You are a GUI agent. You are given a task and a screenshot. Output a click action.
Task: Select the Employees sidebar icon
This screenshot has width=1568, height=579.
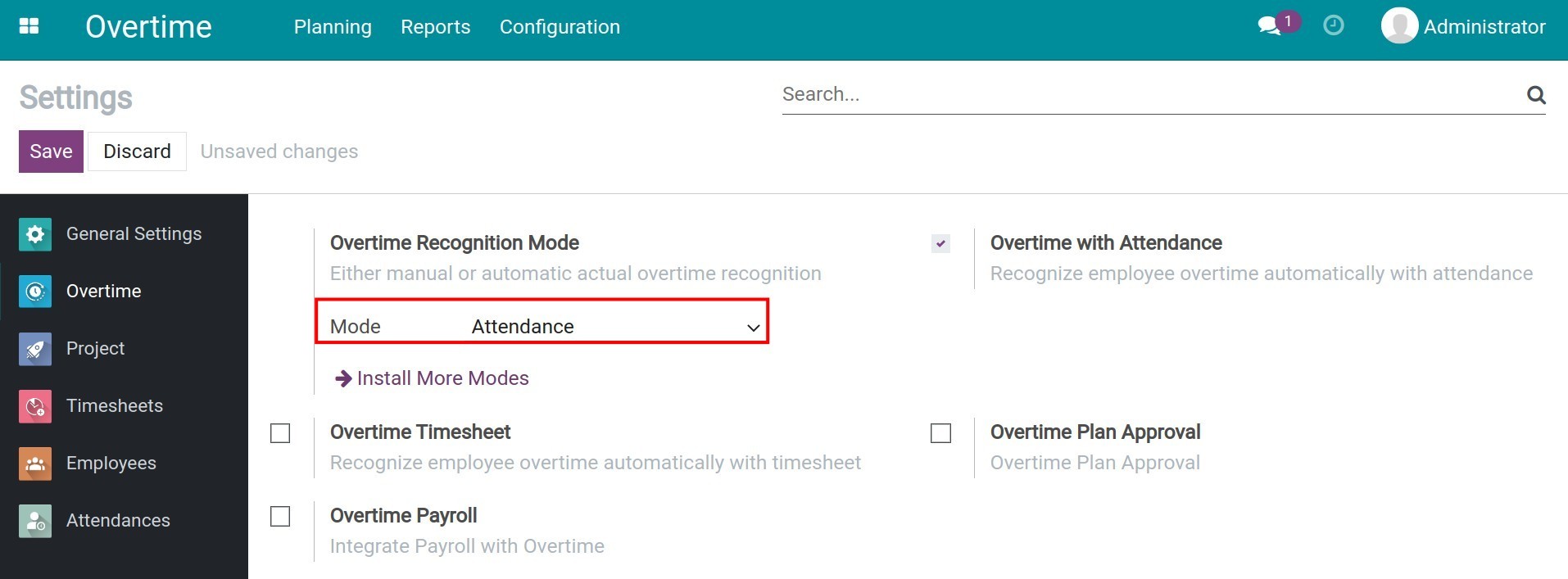point(35,464)
